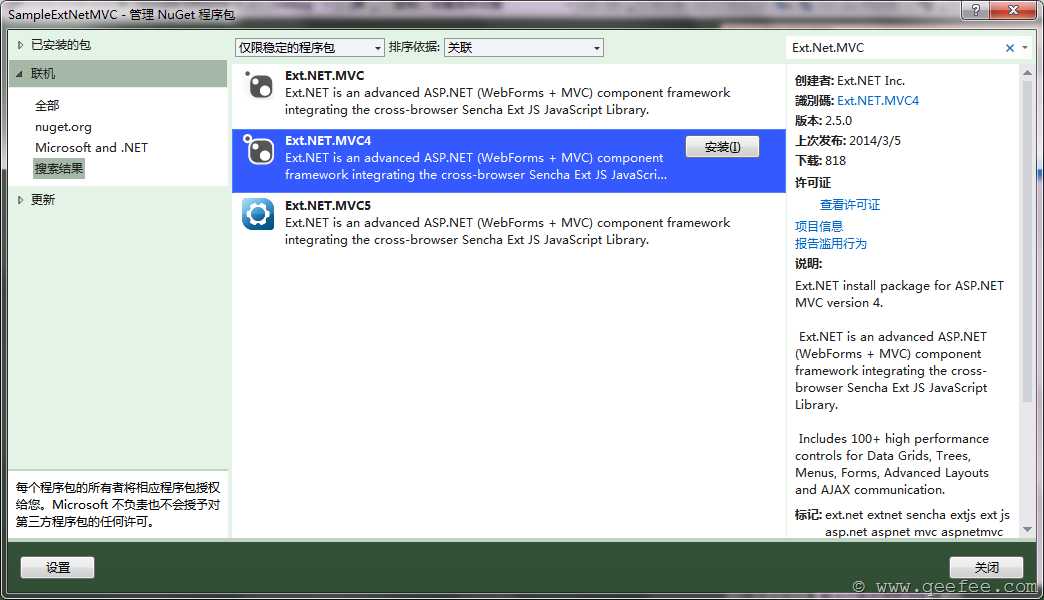Open the 报告滥用行为 link
The height and width of the screenshot is (600, 1044).
click(831, 243)
